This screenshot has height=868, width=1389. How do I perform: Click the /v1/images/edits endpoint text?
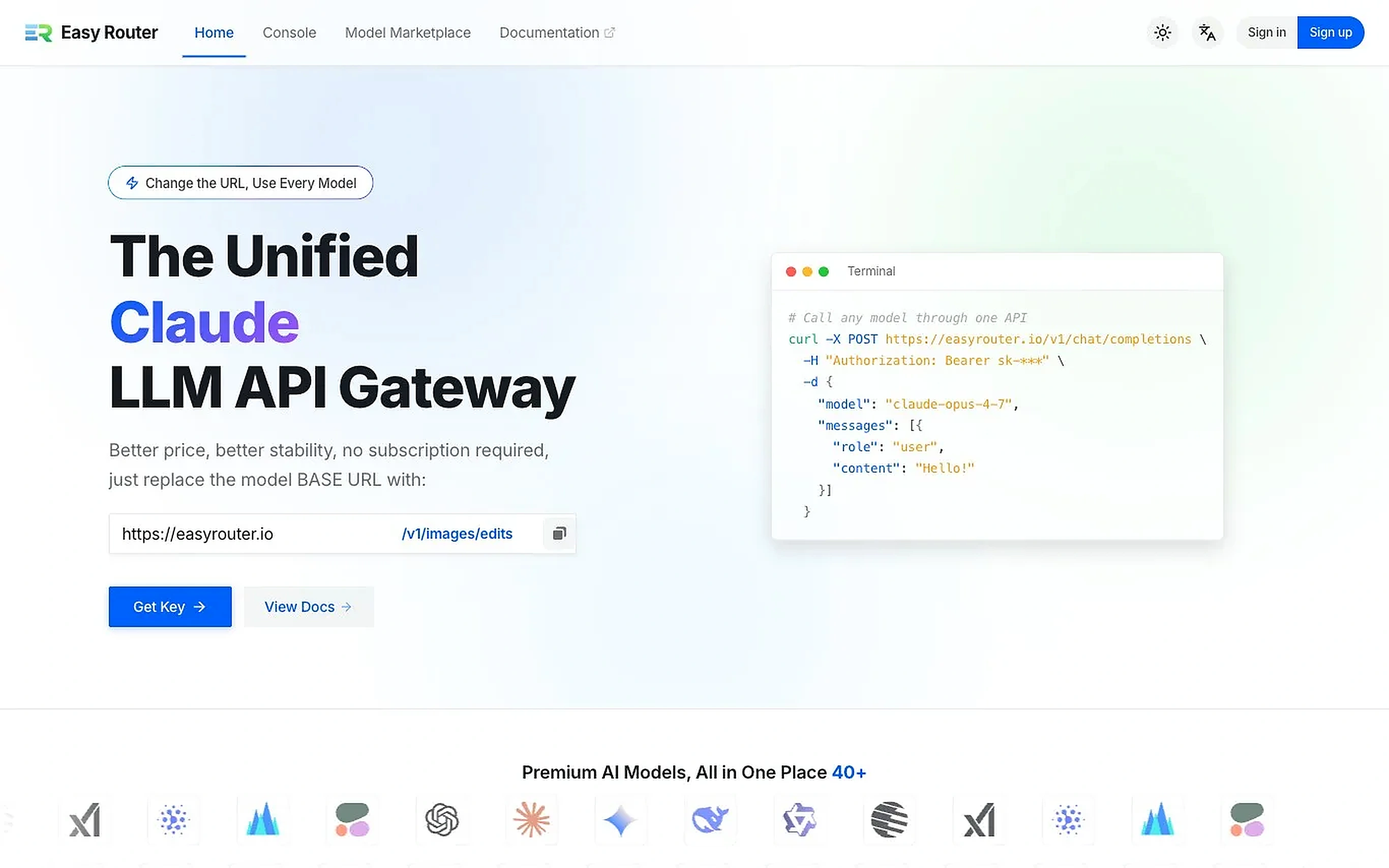457,534
